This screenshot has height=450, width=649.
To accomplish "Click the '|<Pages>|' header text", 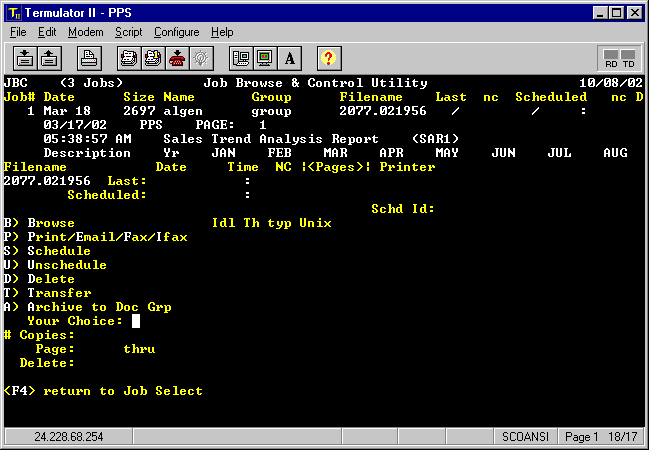I will 336,167.
